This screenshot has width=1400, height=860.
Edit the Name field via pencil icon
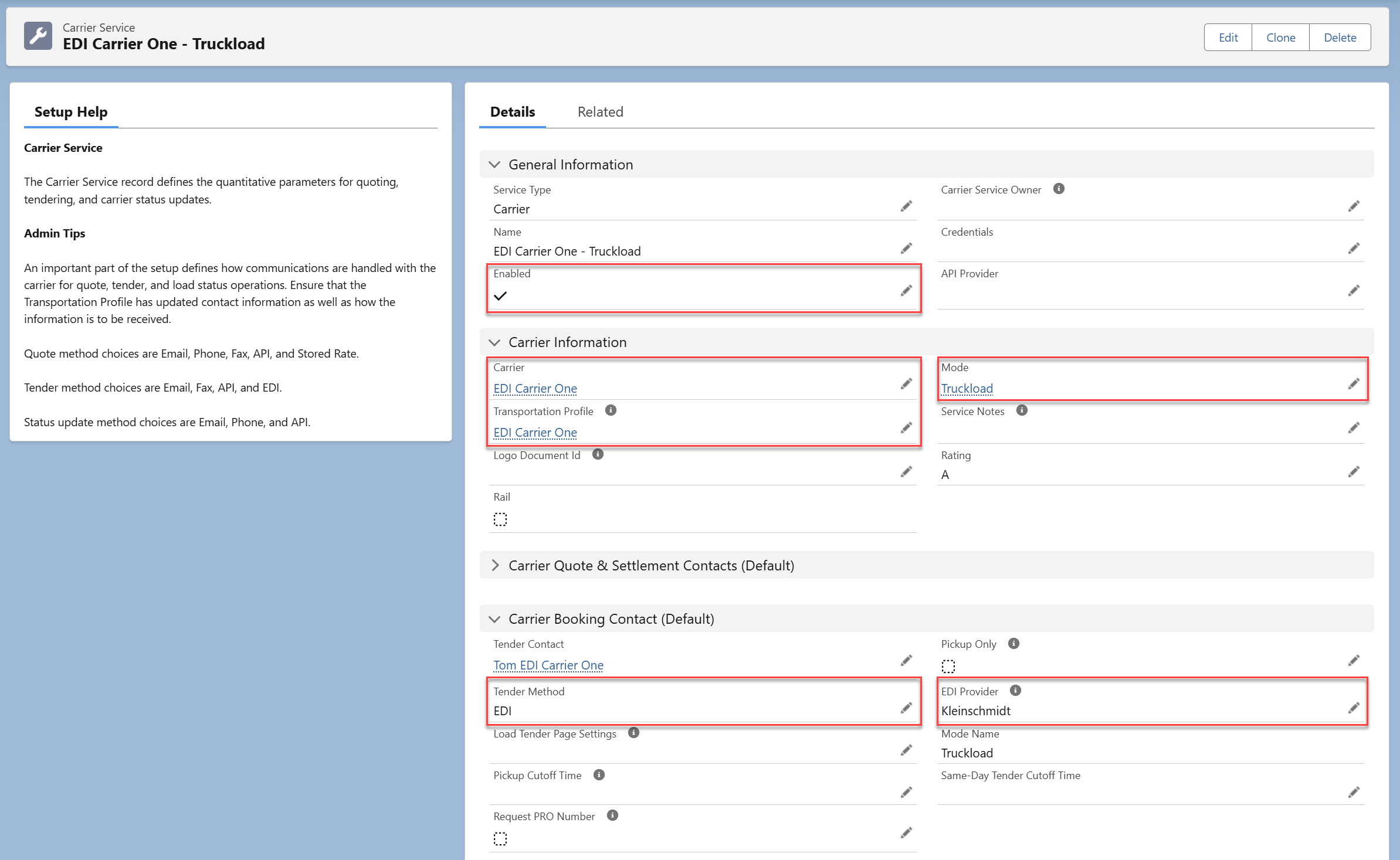[x=906, y=249]
